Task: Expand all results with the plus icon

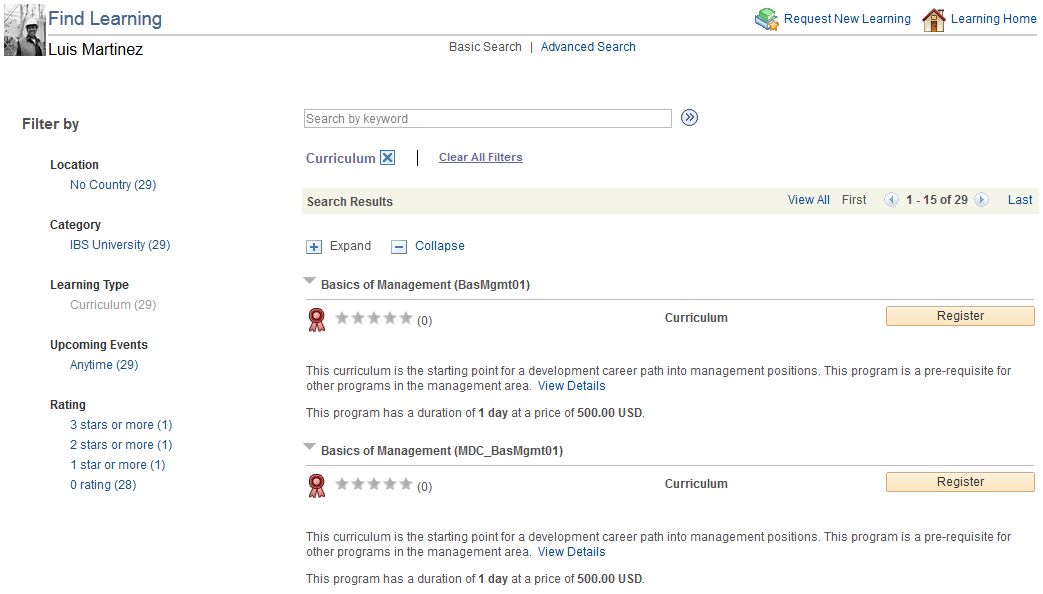Action: point(313,245)
